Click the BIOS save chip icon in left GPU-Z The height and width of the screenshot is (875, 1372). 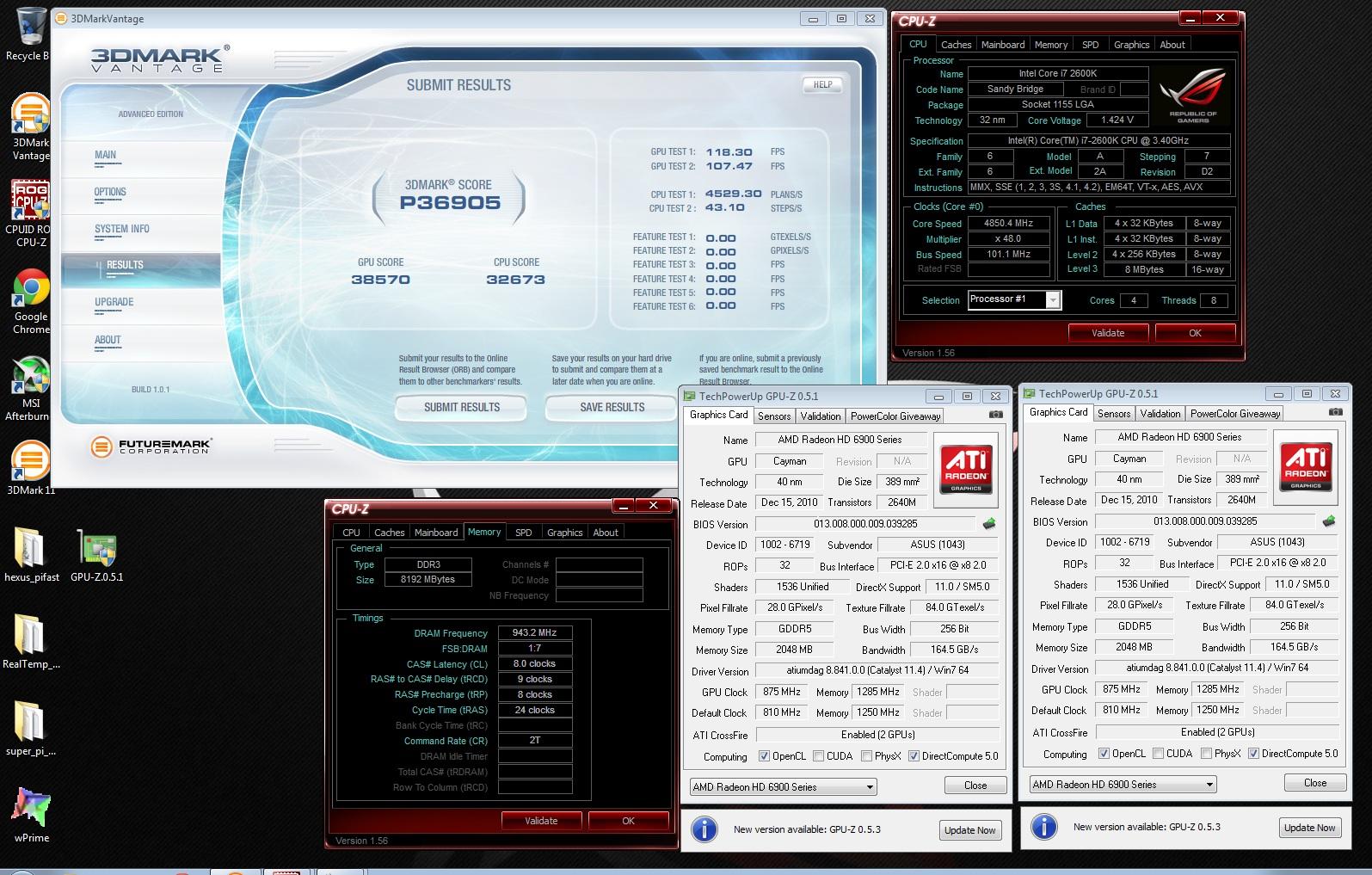tap(989, 523)
